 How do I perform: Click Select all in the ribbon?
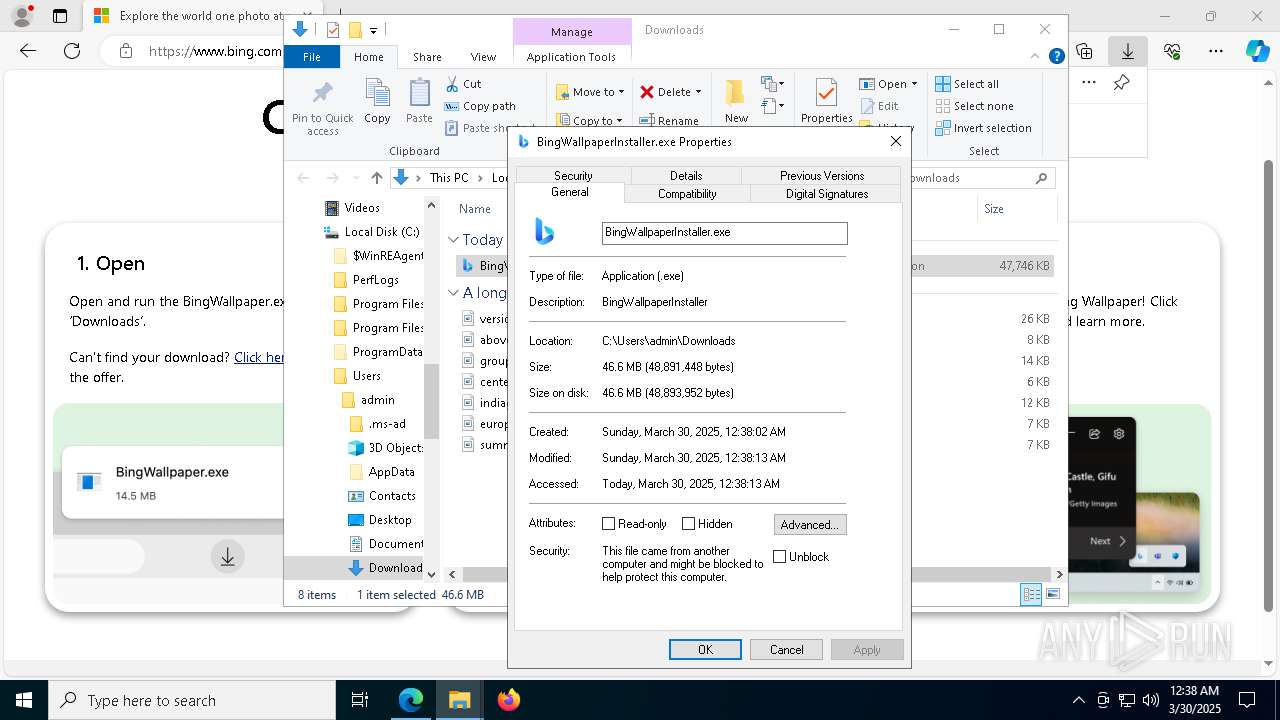point(967,84)
